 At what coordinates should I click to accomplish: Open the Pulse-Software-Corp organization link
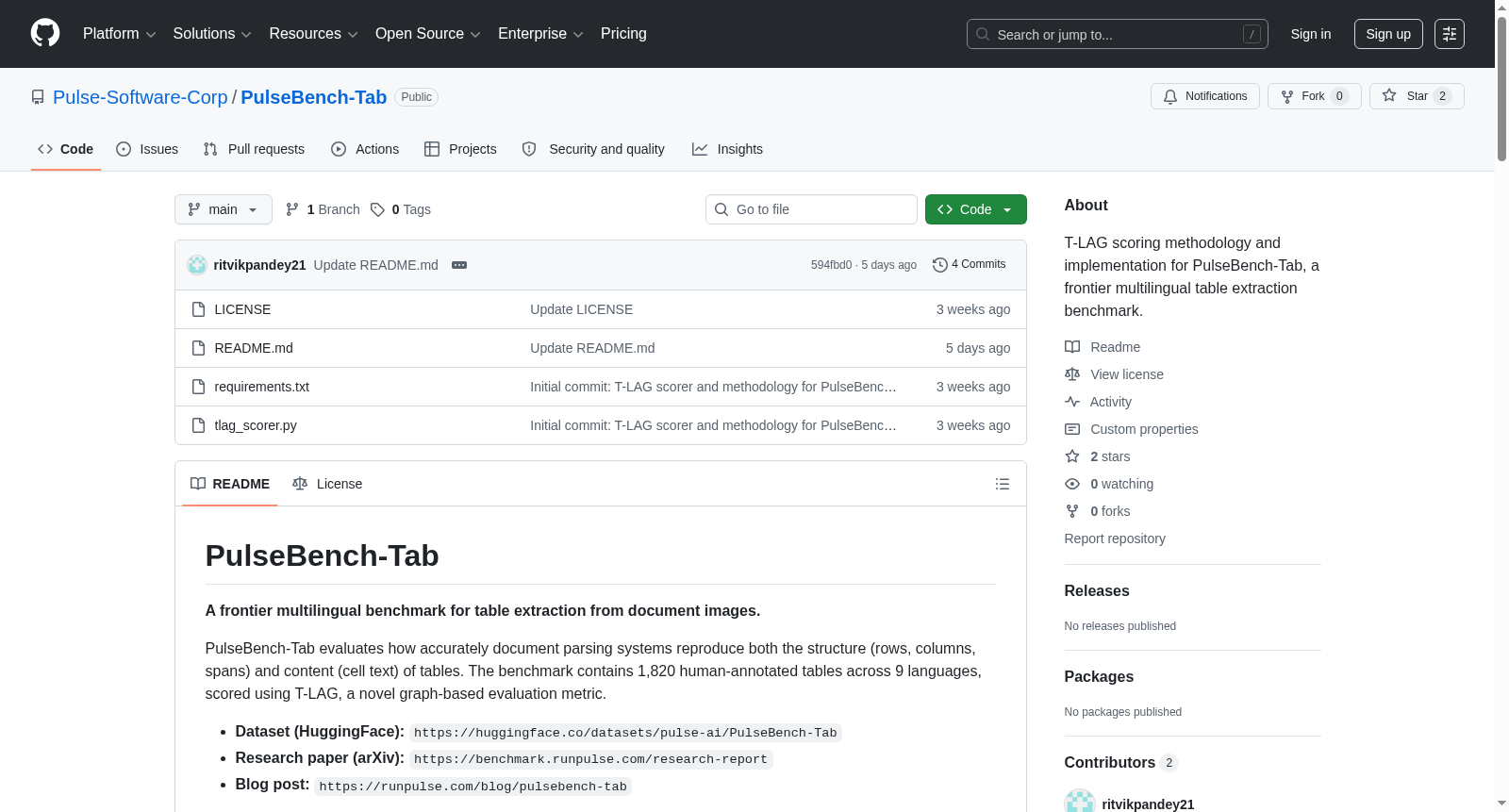click(141, 97)
